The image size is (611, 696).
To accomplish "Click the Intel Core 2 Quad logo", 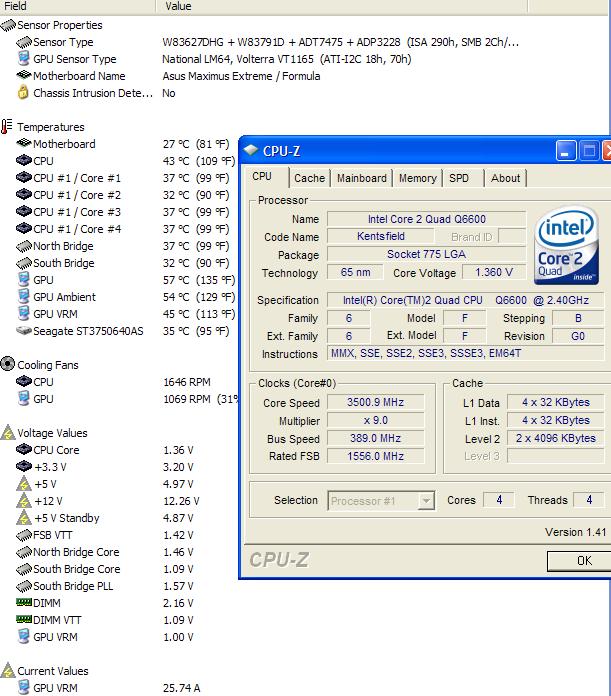I will [566, 245].
